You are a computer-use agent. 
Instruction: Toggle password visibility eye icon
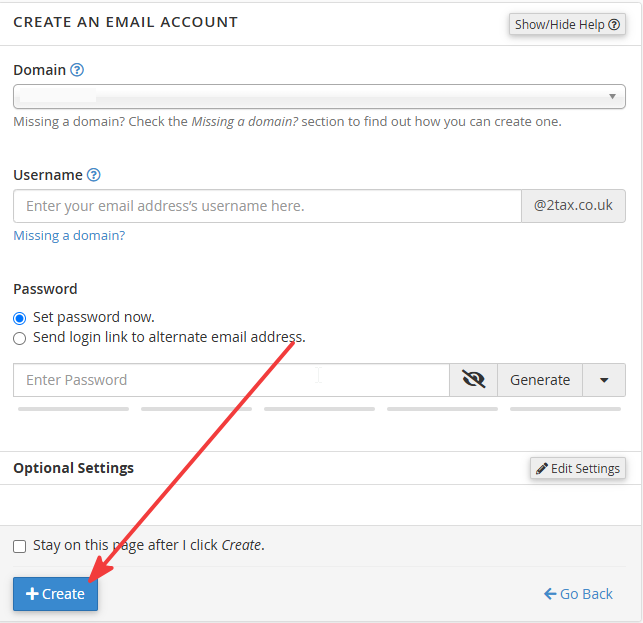(x=473, y=380)
